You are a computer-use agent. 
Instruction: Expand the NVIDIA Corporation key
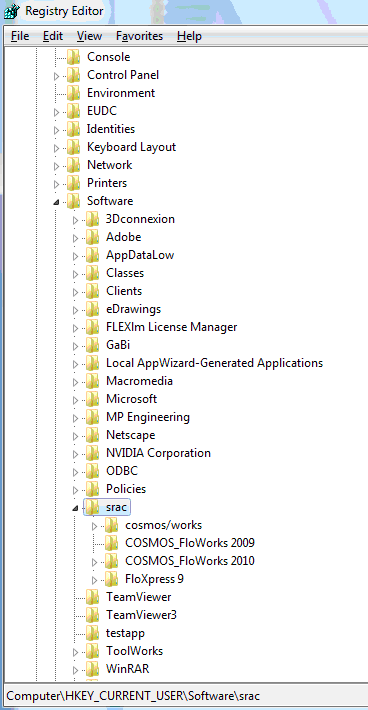(76, 454)
